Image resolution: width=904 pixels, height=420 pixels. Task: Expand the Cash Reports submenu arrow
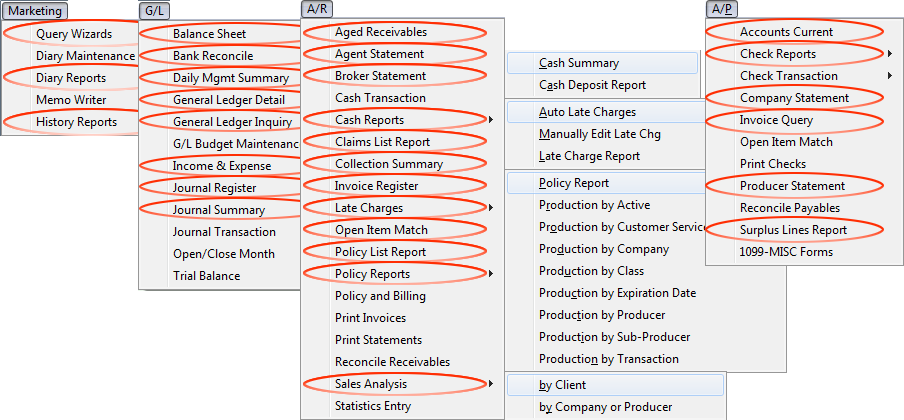point(491,120)
